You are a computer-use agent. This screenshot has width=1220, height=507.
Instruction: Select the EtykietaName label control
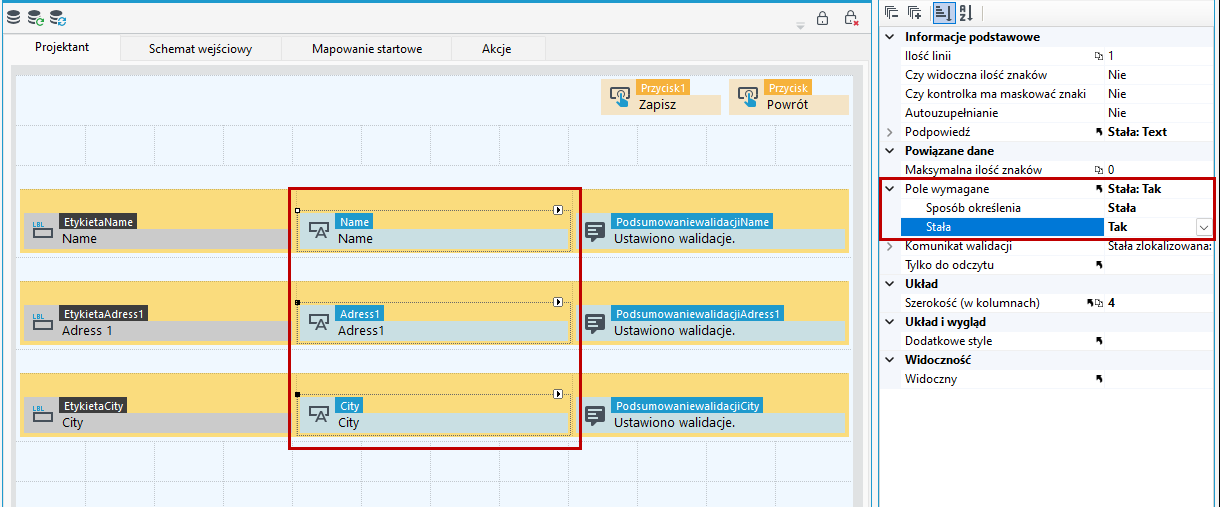(x=155, y=231)
